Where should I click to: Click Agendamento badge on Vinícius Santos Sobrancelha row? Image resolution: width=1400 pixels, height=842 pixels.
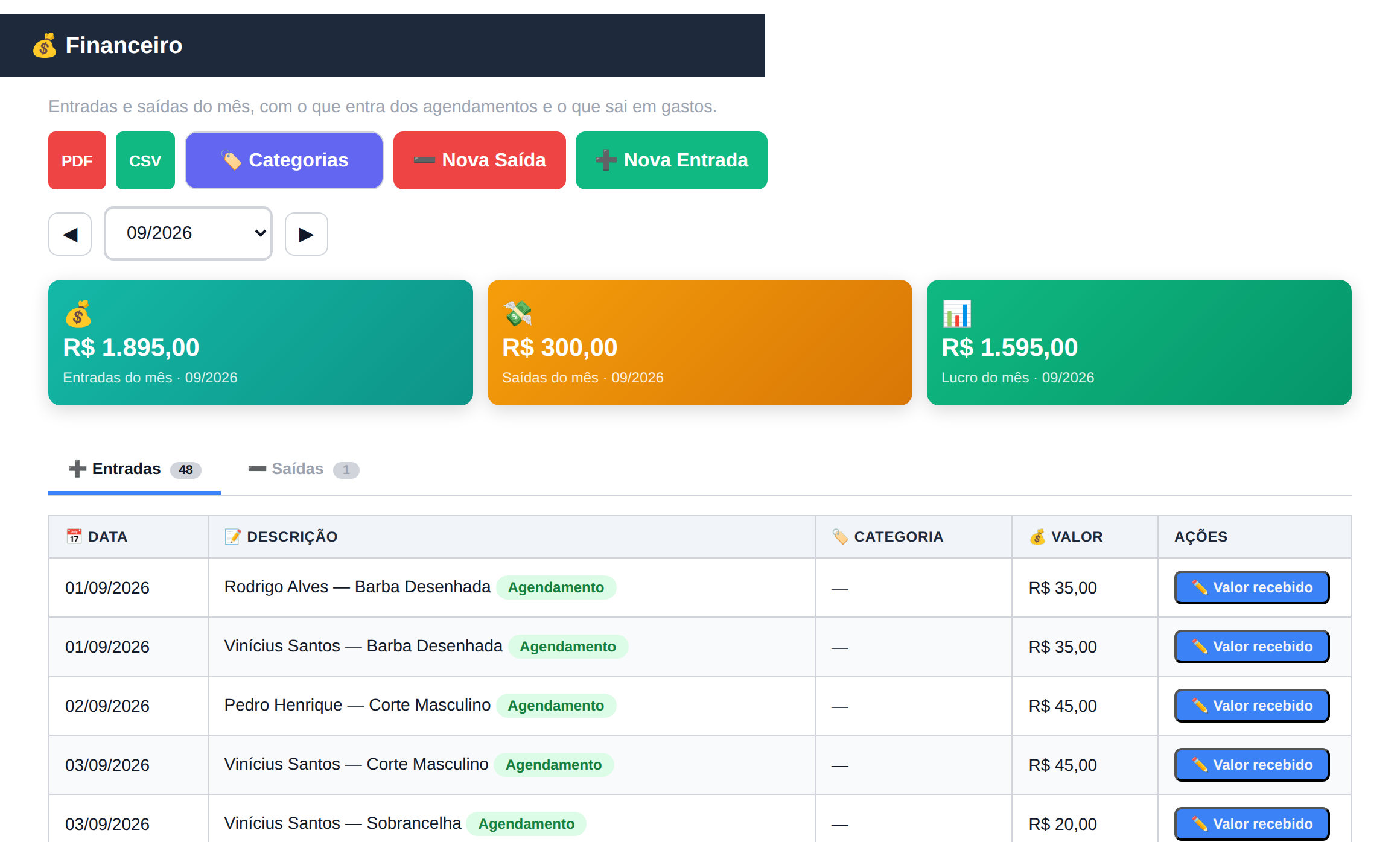pyautogui.click(x=526, y=824)
